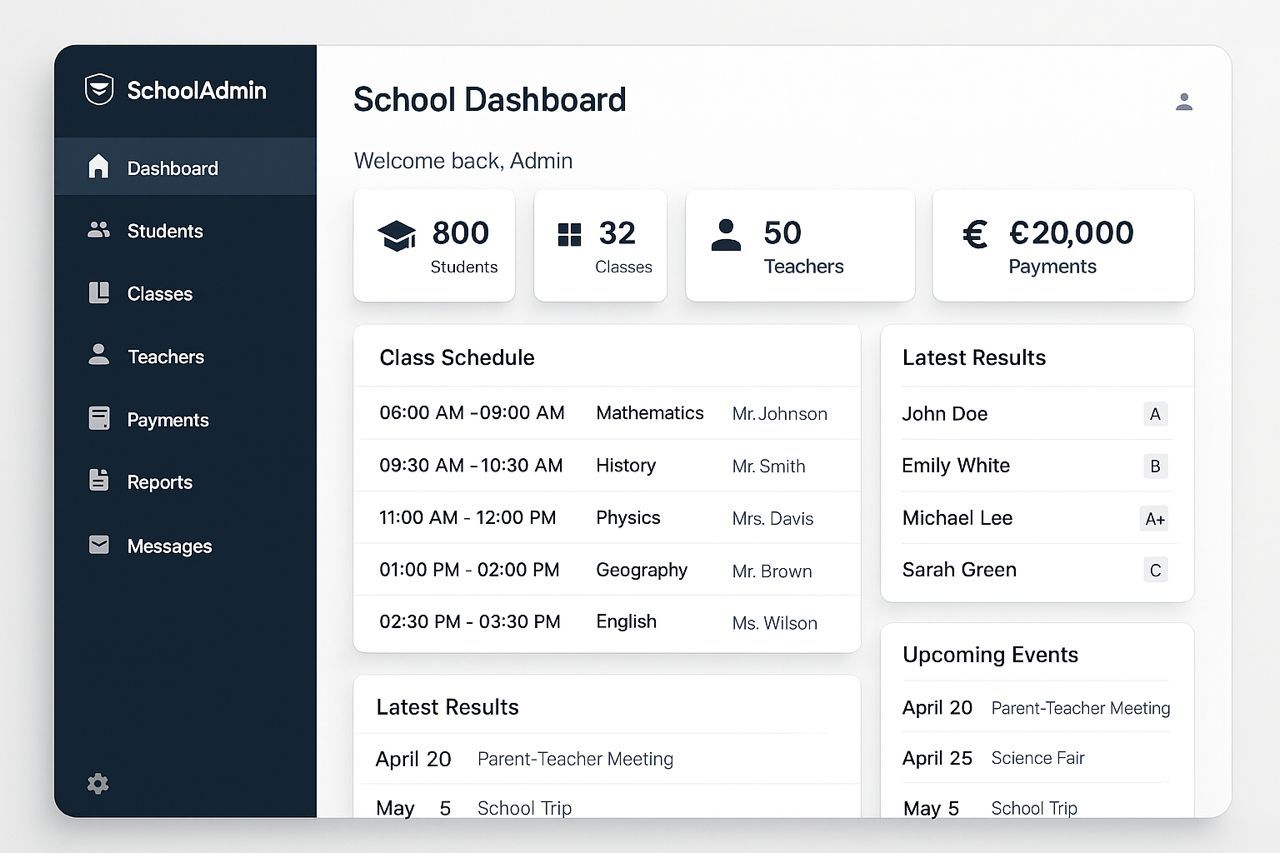Click the Classes book icon in sidebar
The width and height of the screenshot is (1280, 853).
click(x=98, y=293)
